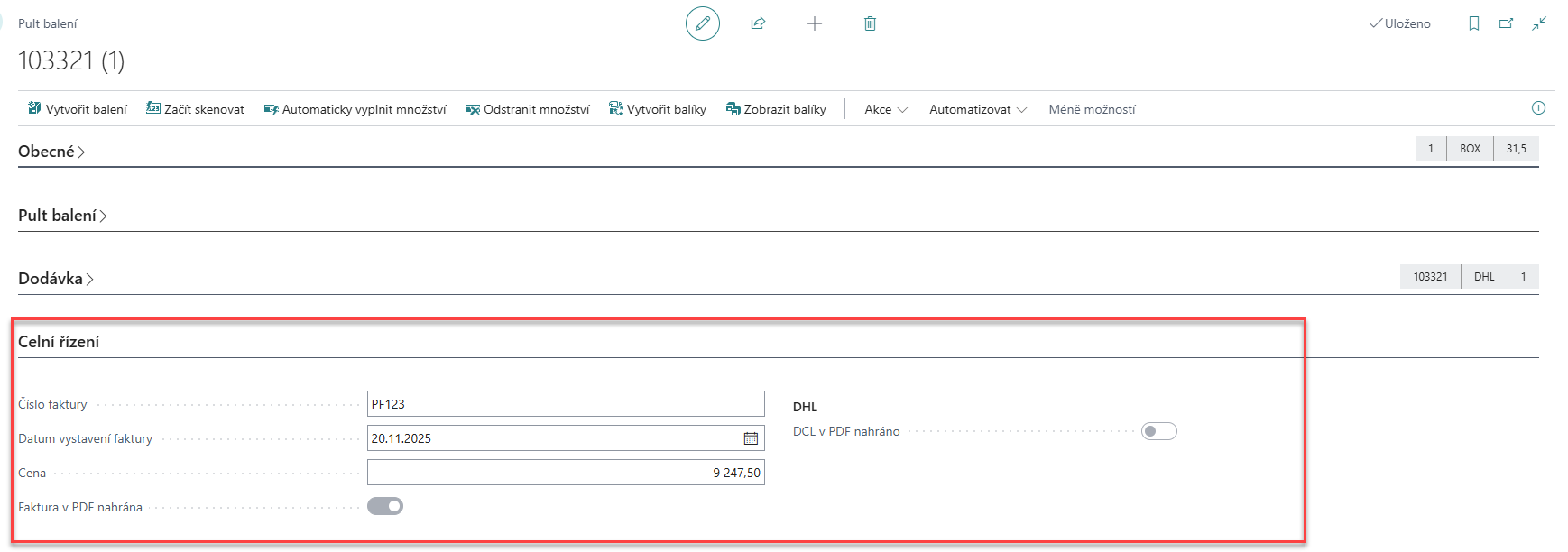This screenshot has height=552, width=1568.
Task: Click Méně možností link
Action: [1092, 109]
